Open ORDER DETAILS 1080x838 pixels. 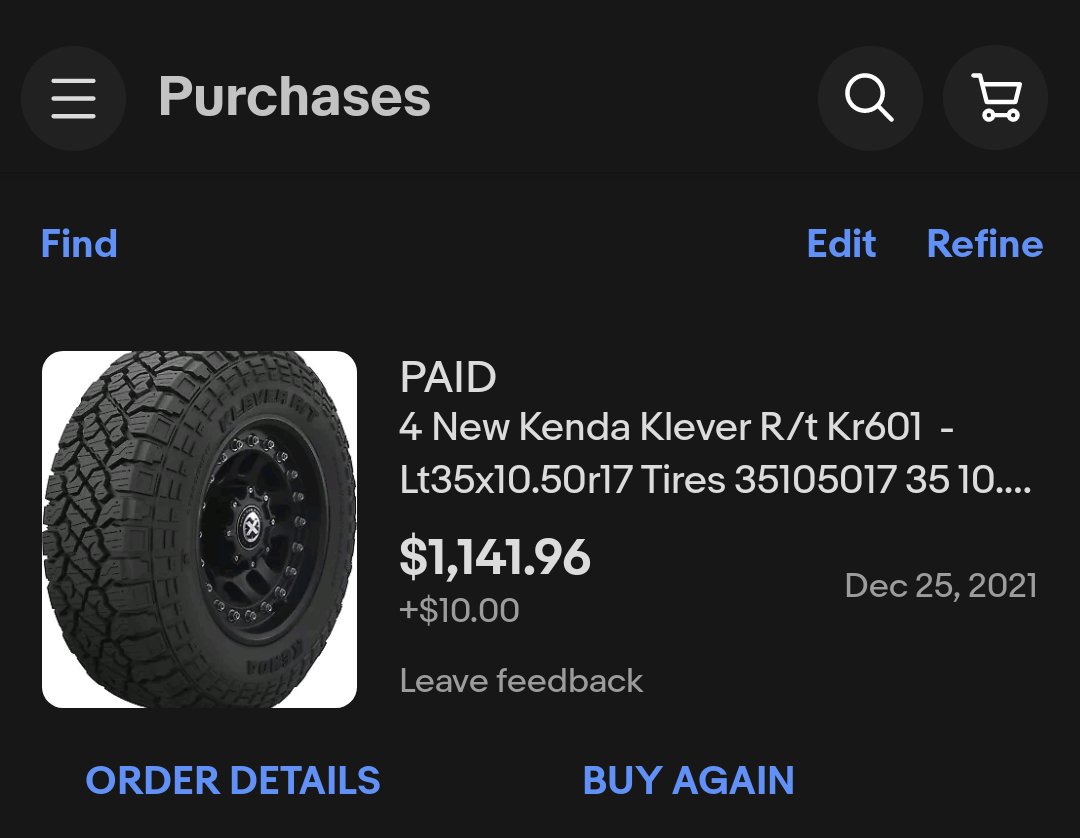pos(233,780)
